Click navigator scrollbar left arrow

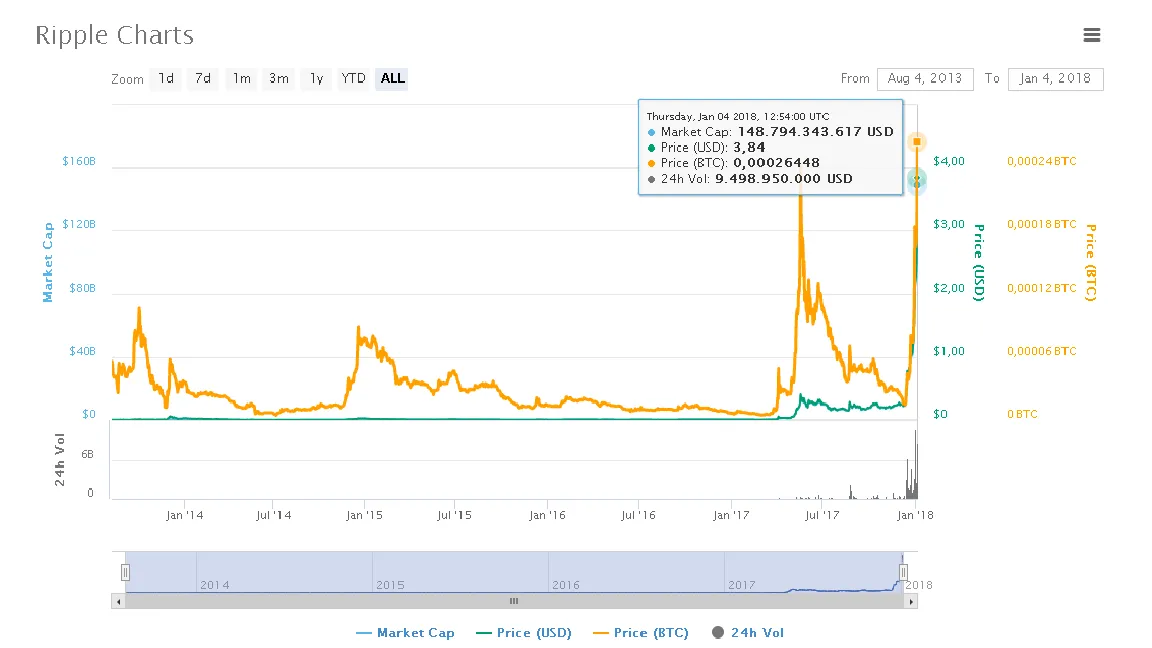[x=118, y=602]
